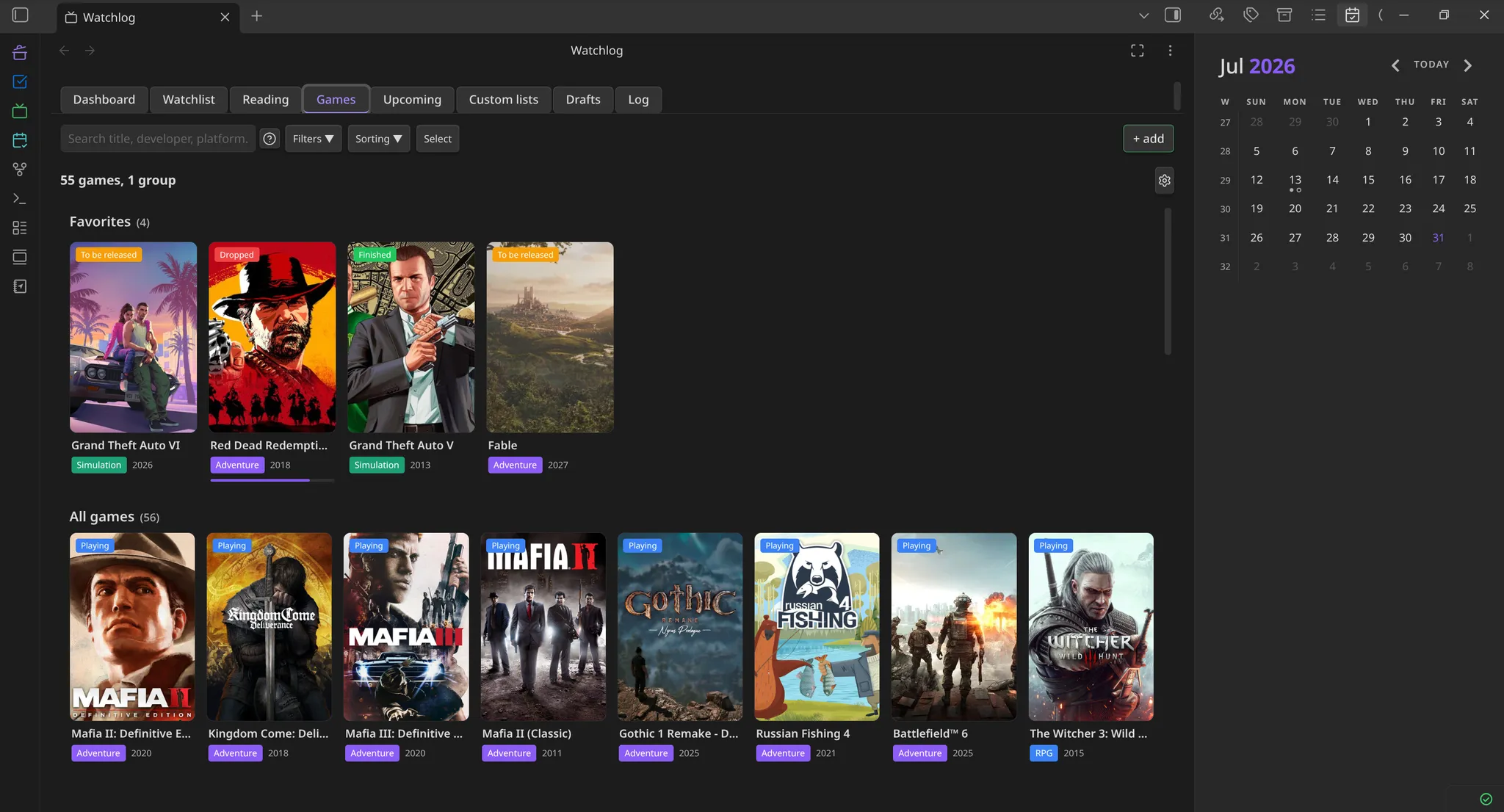The height and width of the screenshot is (812, 1504).
Task: Click Red Dead Redemption progress bar
Action: [x=272, y=480]
